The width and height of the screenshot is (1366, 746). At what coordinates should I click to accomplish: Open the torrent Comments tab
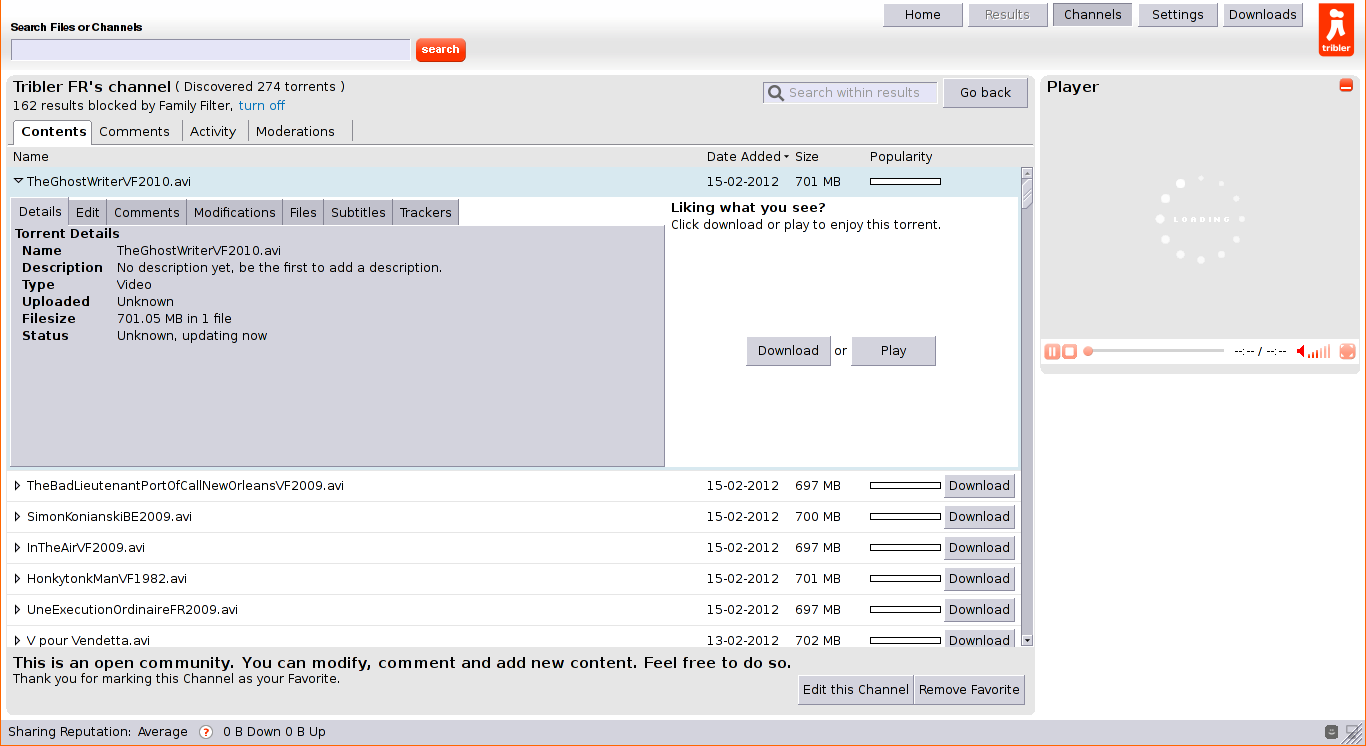(147, 213)
